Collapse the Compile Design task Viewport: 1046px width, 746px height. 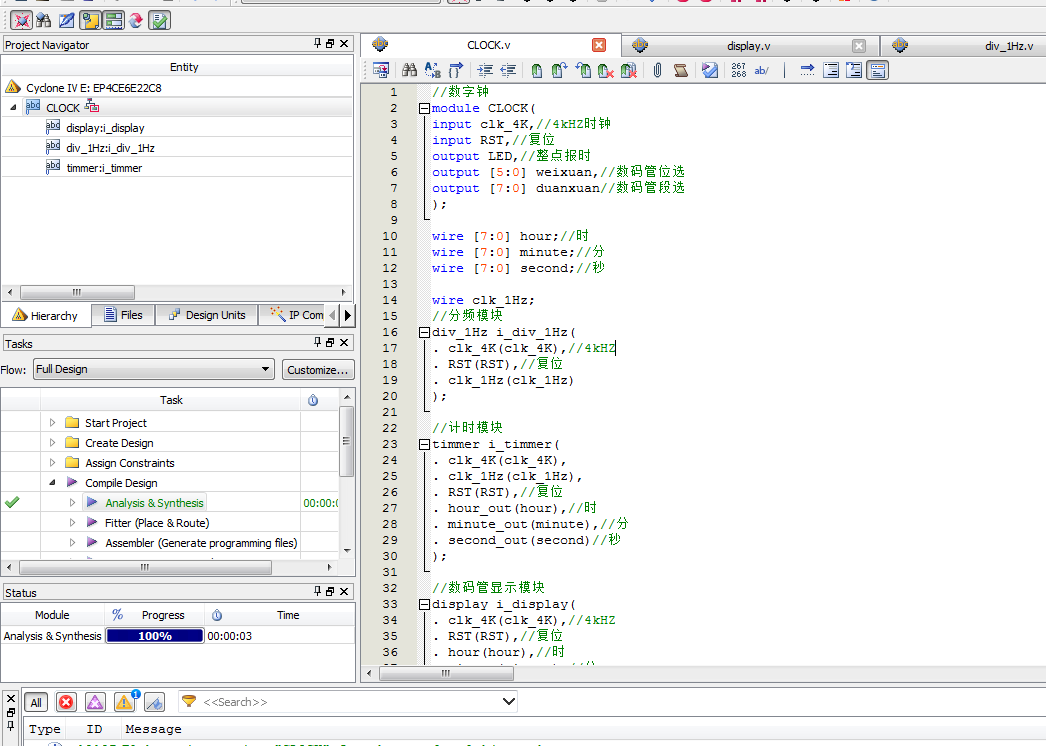click(x=52, y=482)
